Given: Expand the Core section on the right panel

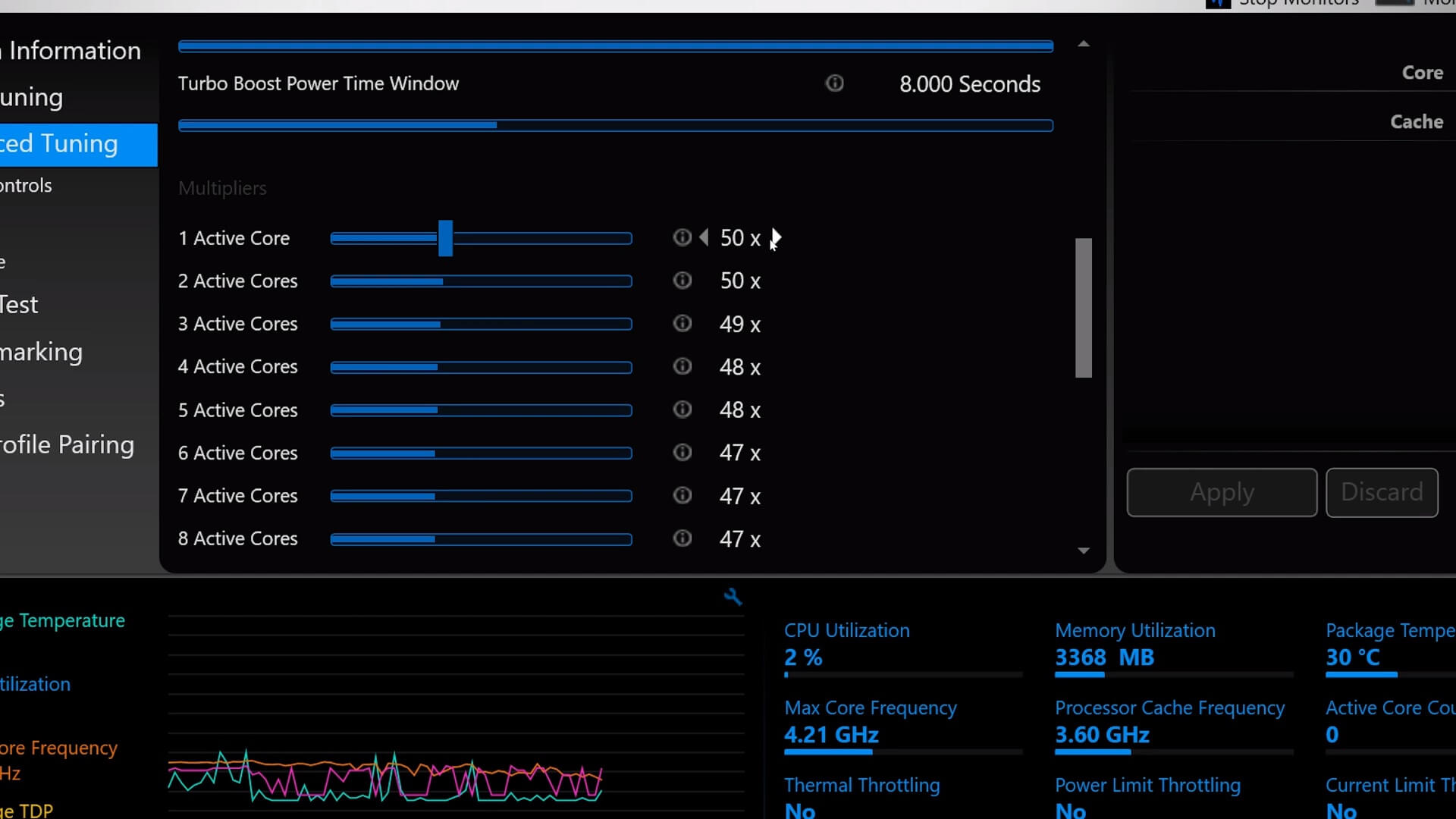Looking at the screenshot, I should (1421, 72).
